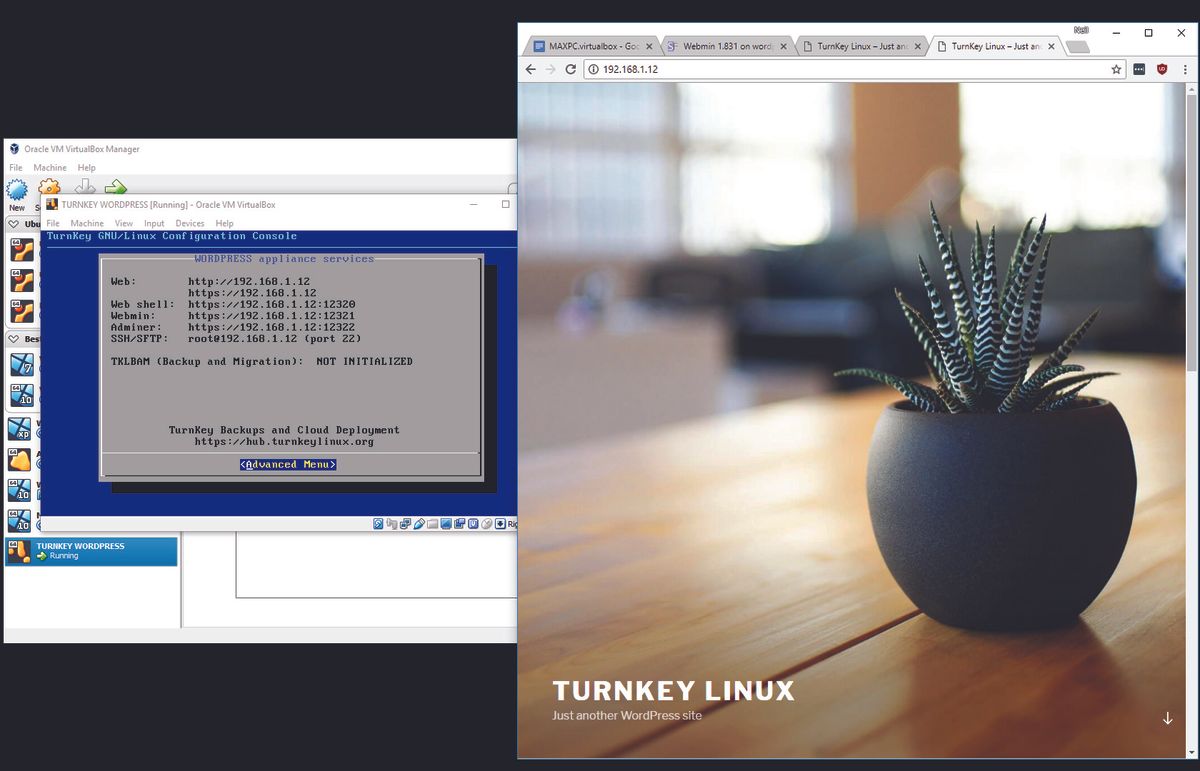Open site info via the circled-i dropdown

tap(592, 70)
